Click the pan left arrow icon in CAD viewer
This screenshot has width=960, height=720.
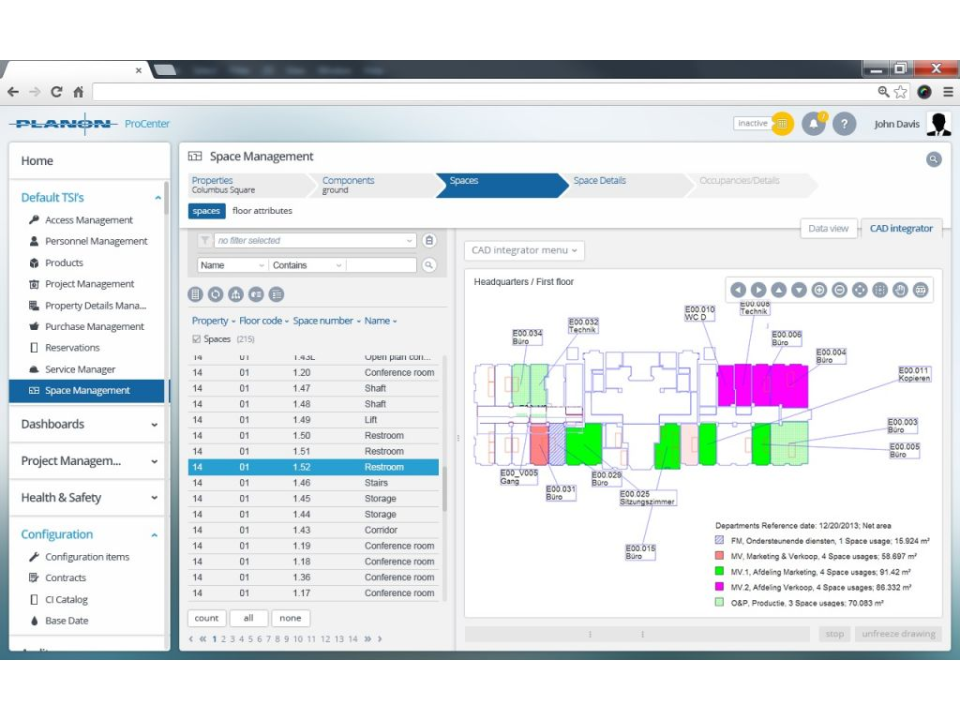pyautogui.click(x=736, y=290)
